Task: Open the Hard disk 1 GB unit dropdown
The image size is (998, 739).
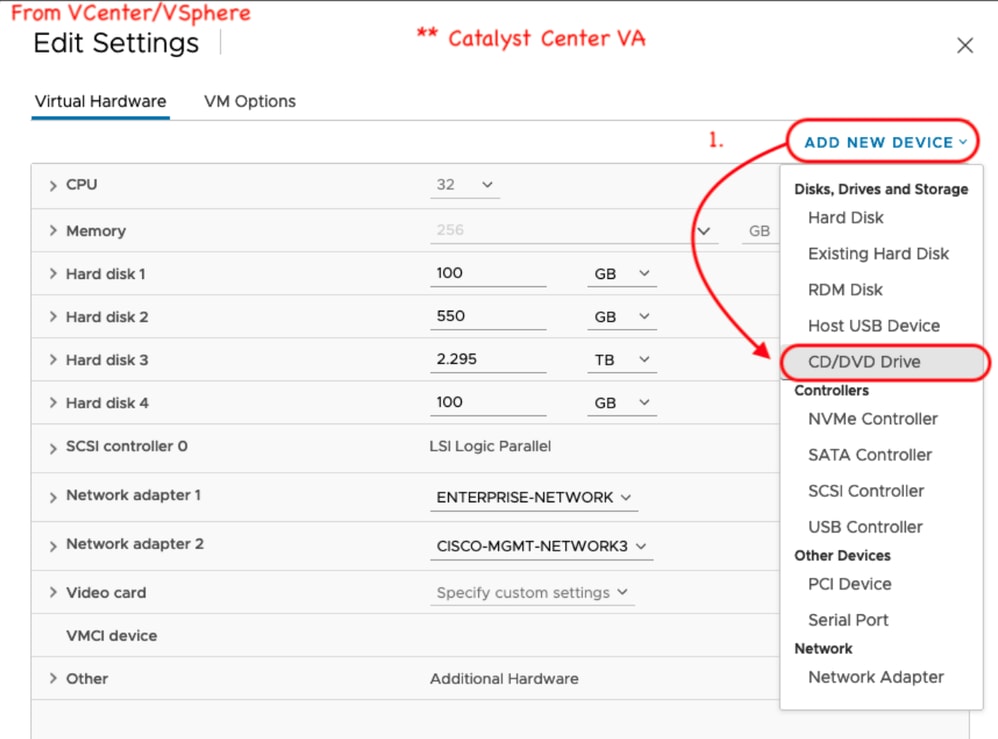Action: coord(622,274)
